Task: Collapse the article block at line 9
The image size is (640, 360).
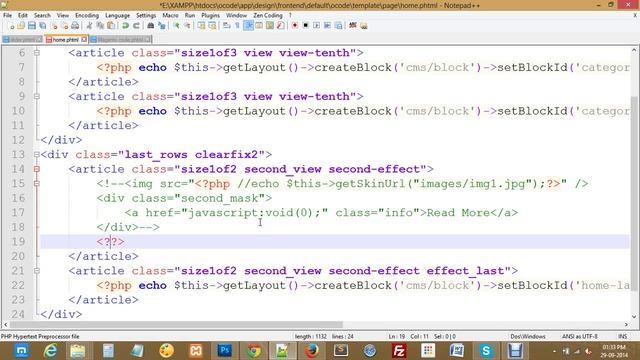Action: pyautogui.click(x=37, y=96)
